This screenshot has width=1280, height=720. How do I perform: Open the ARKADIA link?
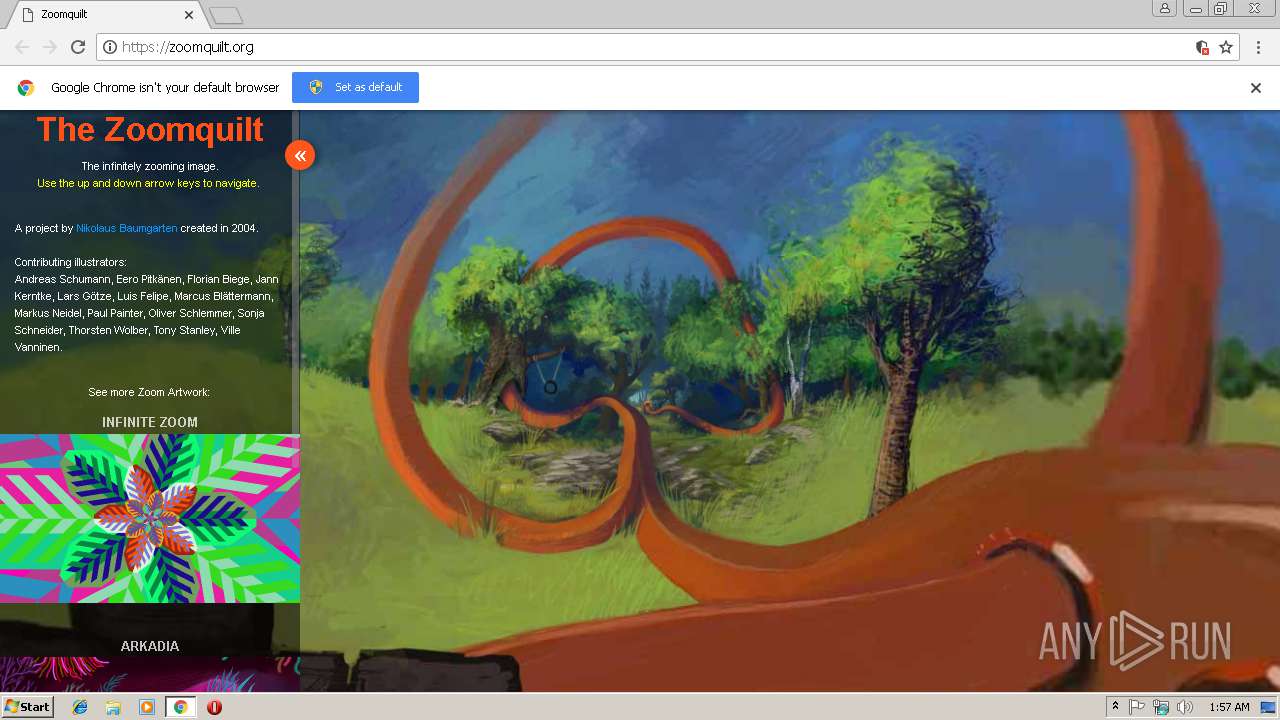coord(150,646)
